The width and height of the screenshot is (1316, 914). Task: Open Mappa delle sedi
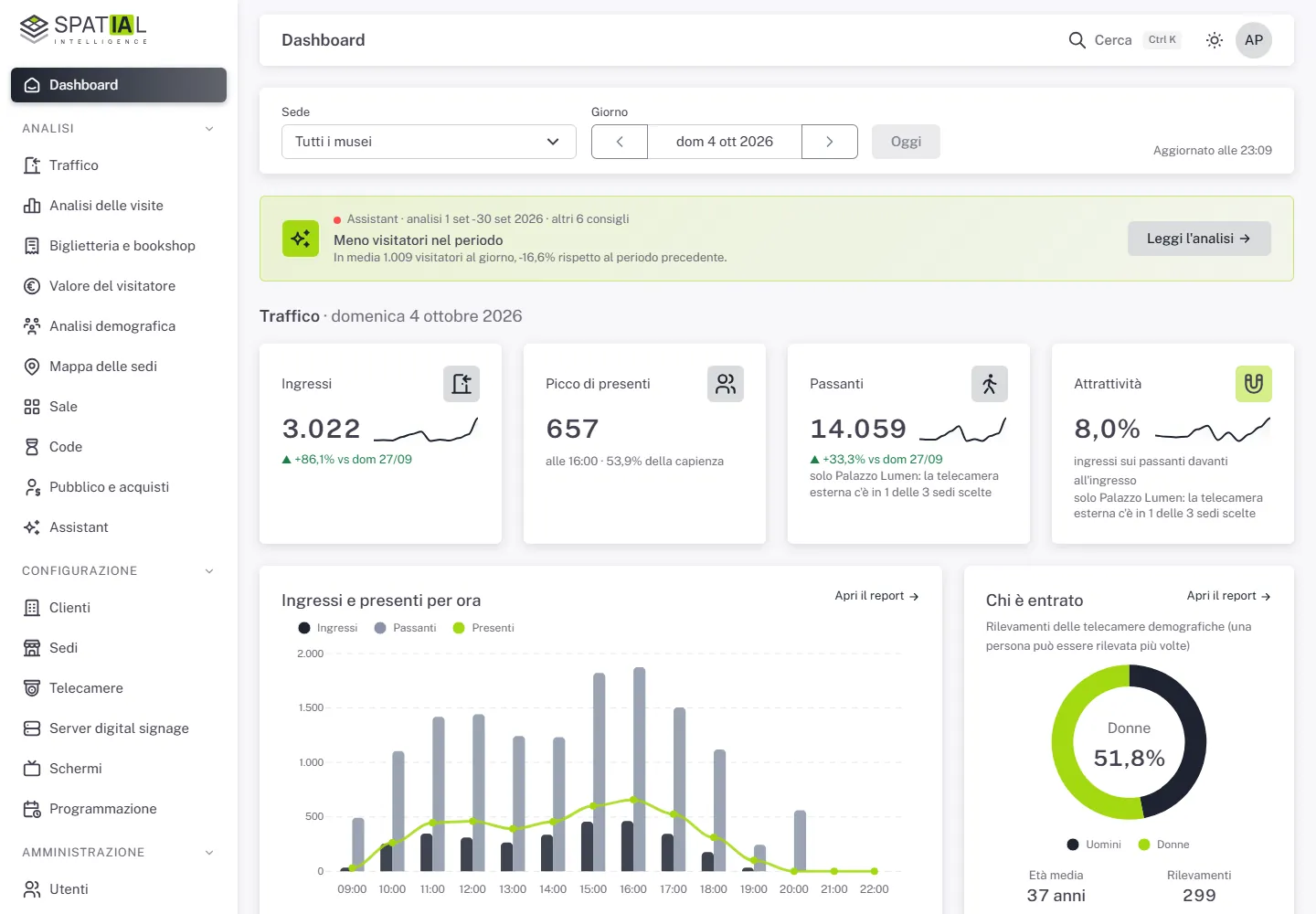[x=119, y=367]
